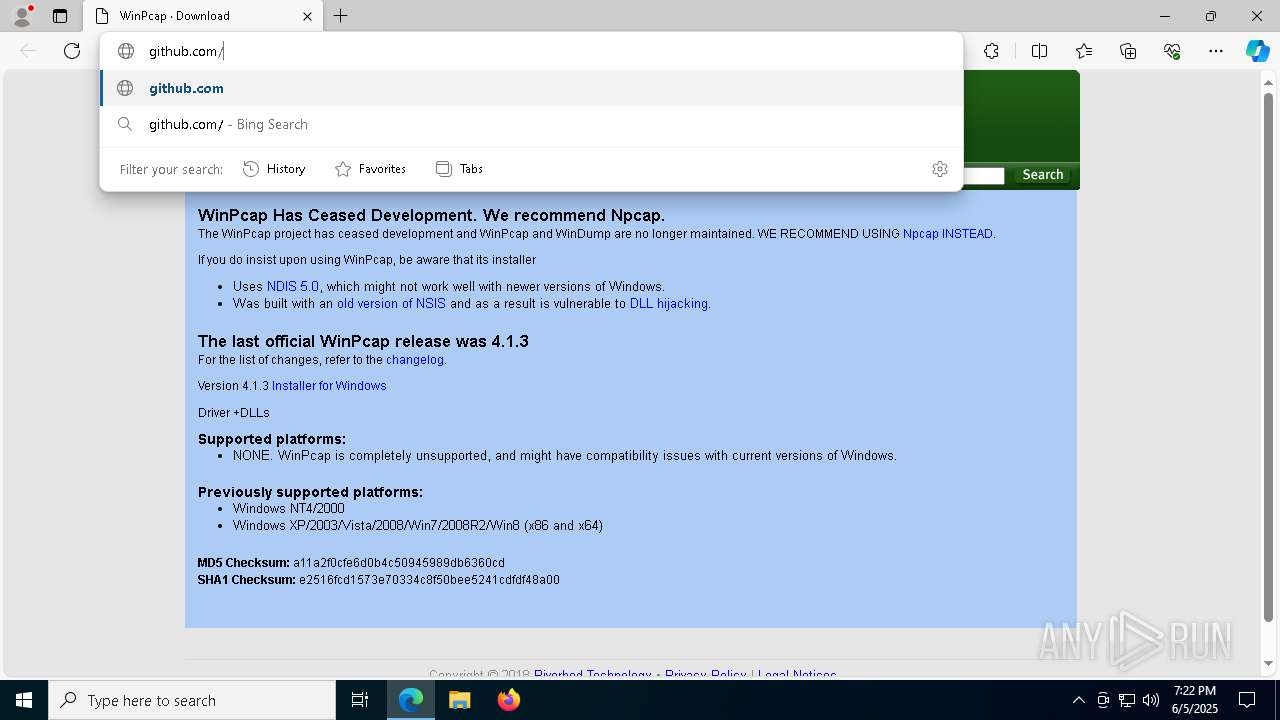Open the Copilot sidebar icon
The image size is (1280, 720).
(x=1257, y=51)
